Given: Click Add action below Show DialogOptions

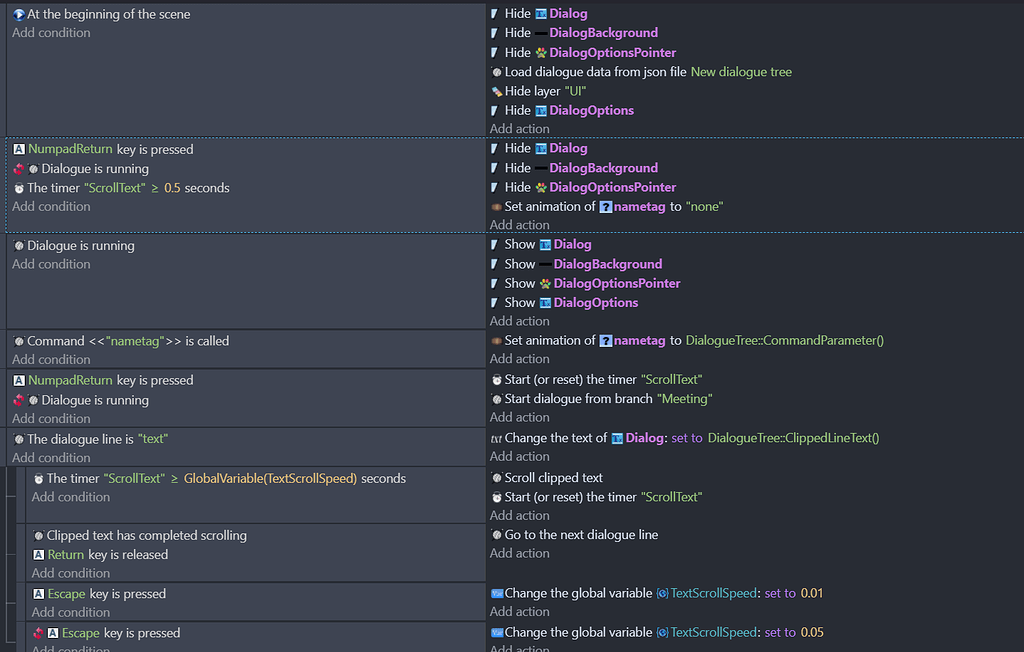Looking at the screenshot, I should click(x=520, y=321).
